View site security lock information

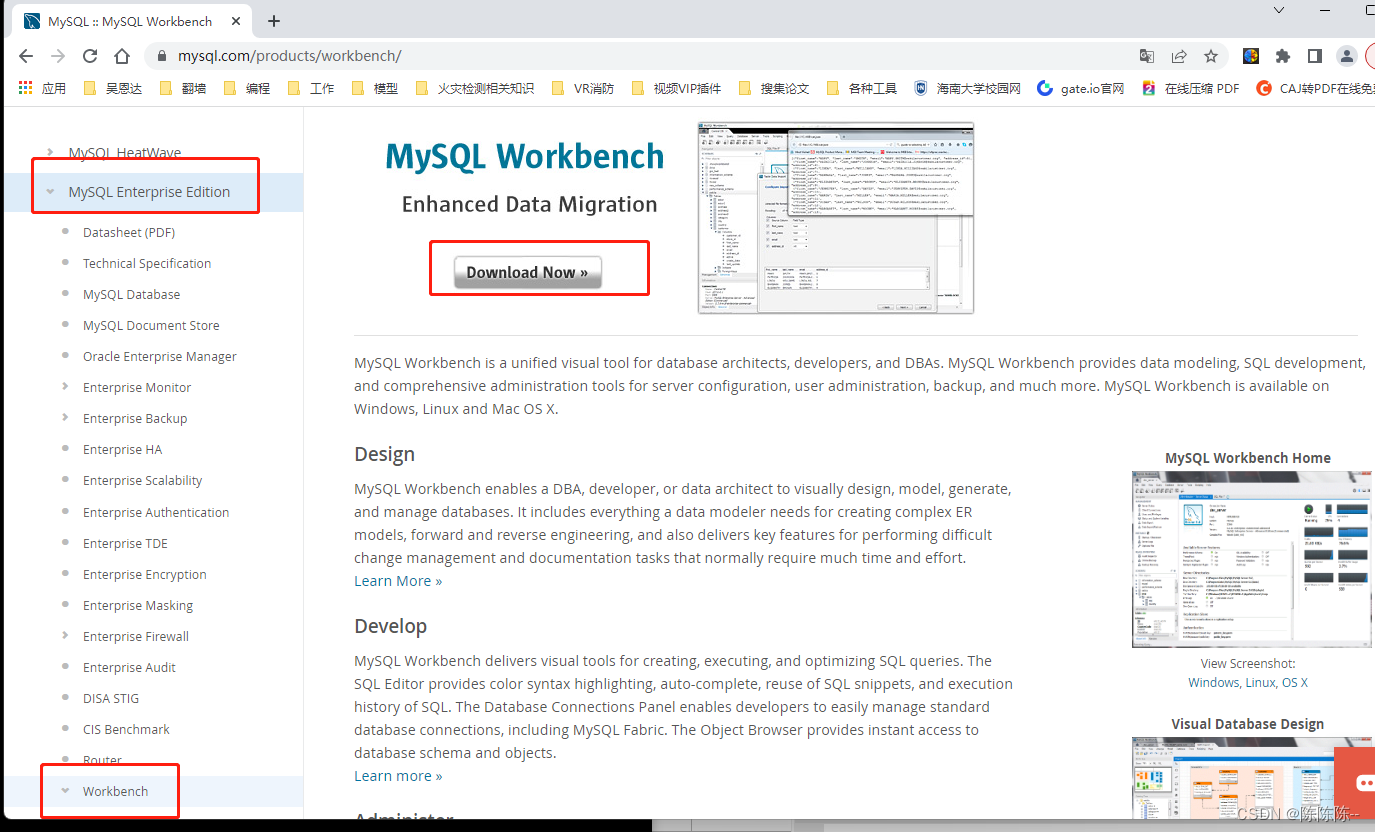[x=162, y=56]
